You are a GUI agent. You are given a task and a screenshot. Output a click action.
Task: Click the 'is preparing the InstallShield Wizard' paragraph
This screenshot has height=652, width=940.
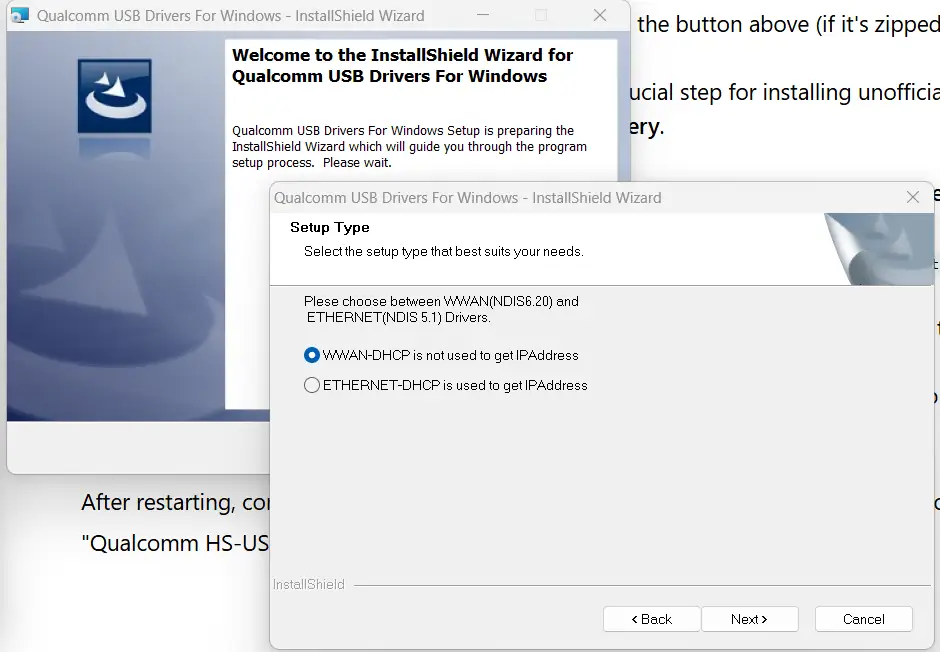click(409, 147)
